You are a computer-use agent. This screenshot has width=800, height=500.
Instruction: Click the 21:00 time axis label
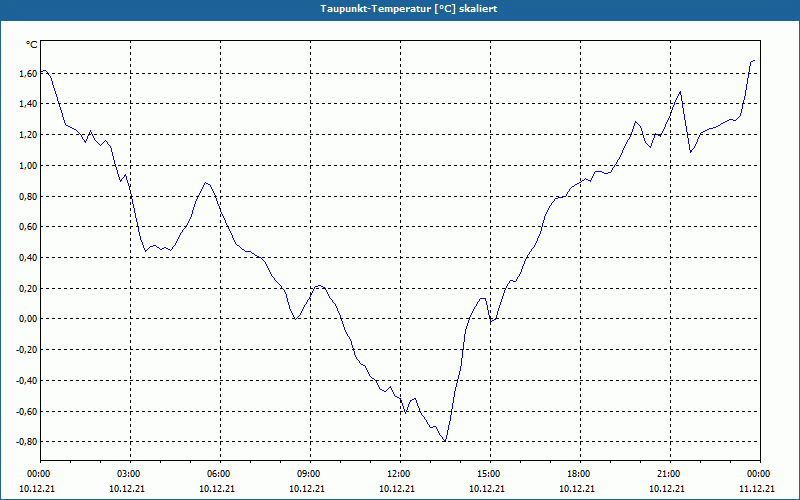(x=670, y=474)
